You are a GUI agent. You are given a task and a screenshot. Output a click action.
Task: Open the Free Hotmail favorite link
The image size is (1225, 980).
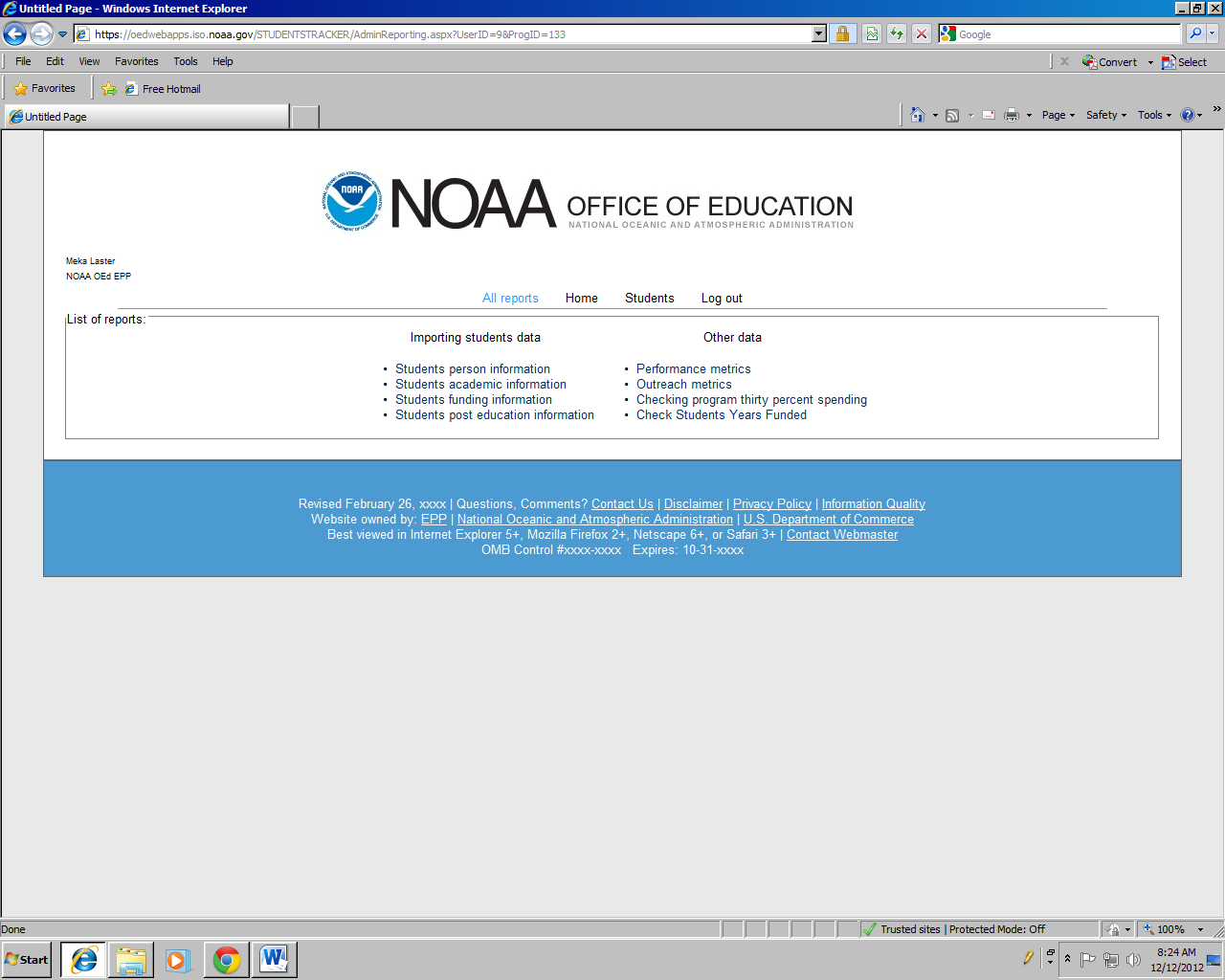point(163,89)
